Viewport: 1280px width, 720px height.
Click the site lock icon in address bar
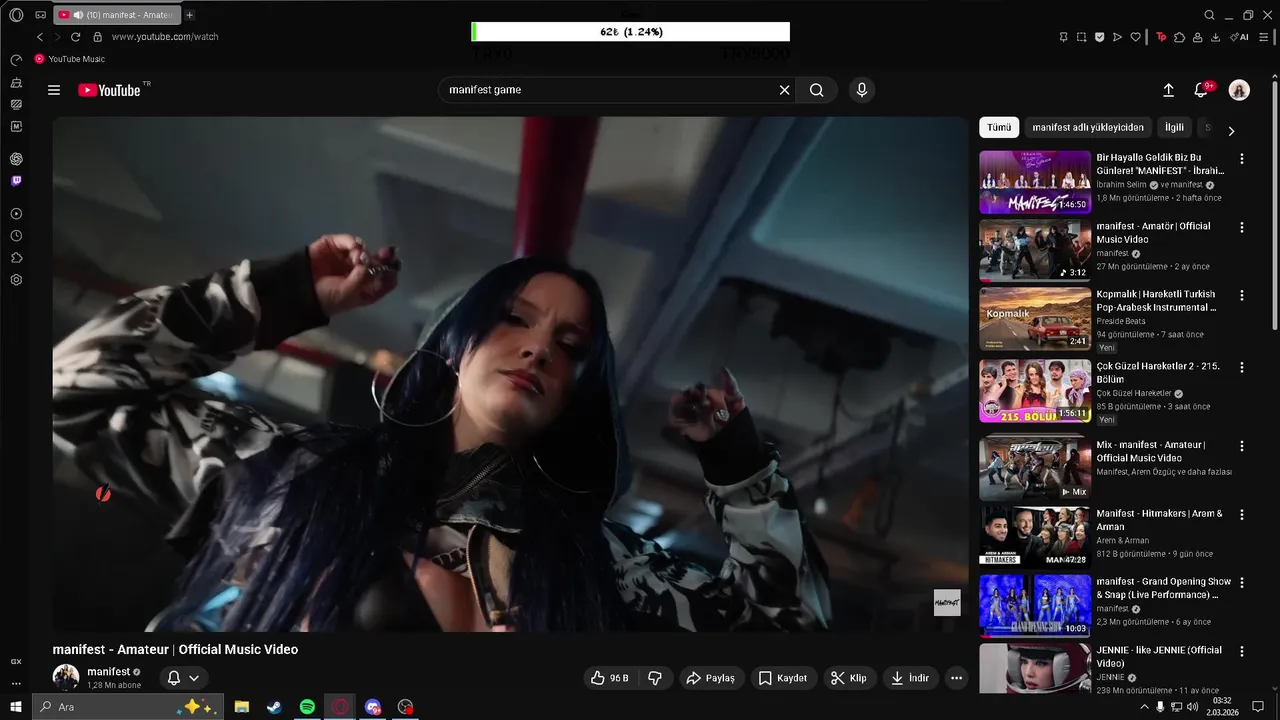97,37
